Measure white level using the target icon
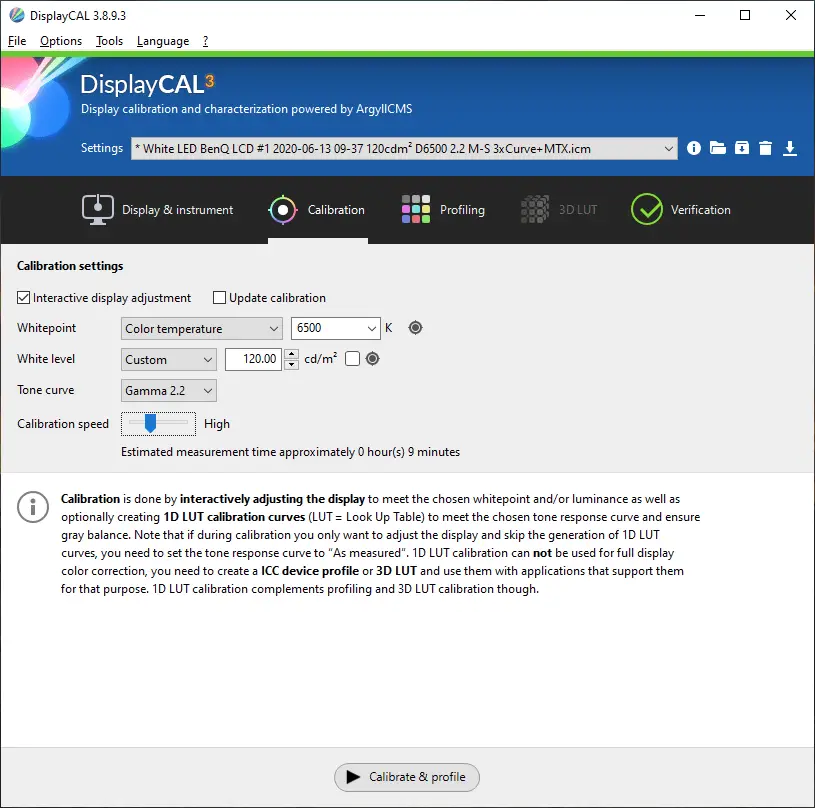 coord(373,359)
